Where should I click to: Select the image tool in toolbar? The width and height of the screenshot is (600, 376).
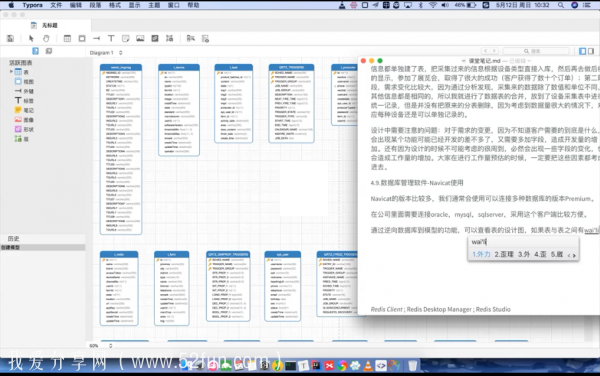pos(140,38)
